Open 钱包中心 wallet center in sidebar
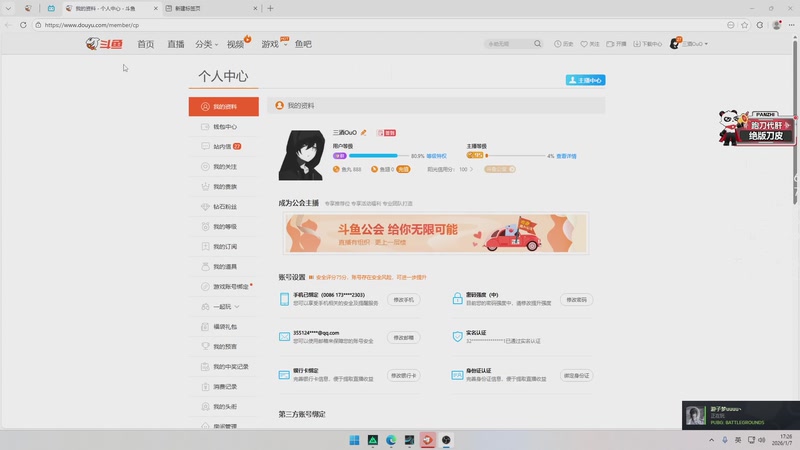Viewport: 800px width, 450px height. click(x=223, y=127)
